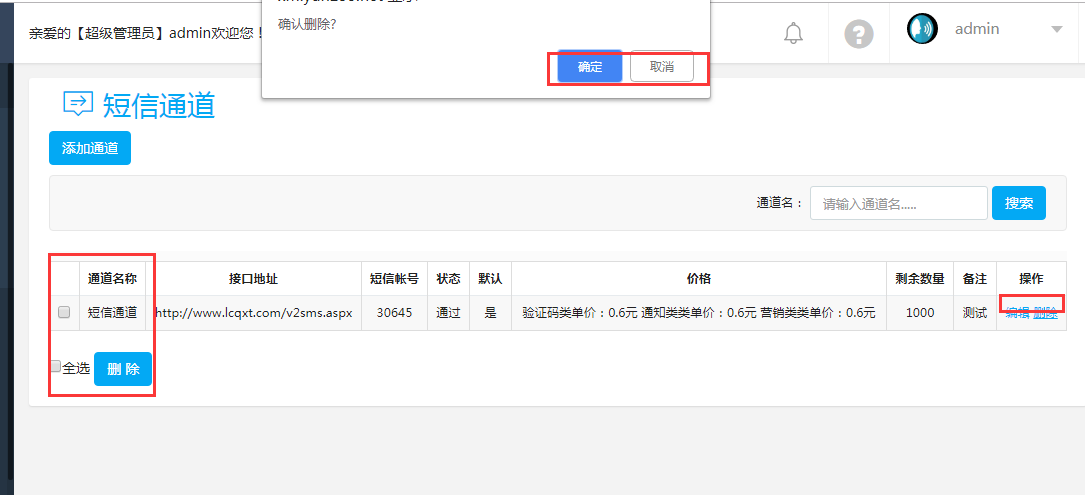Tick the 短信通道 row checkbox
This screenshot has width=1085, height=495.
pyautogui.click(x=64, y=313)
